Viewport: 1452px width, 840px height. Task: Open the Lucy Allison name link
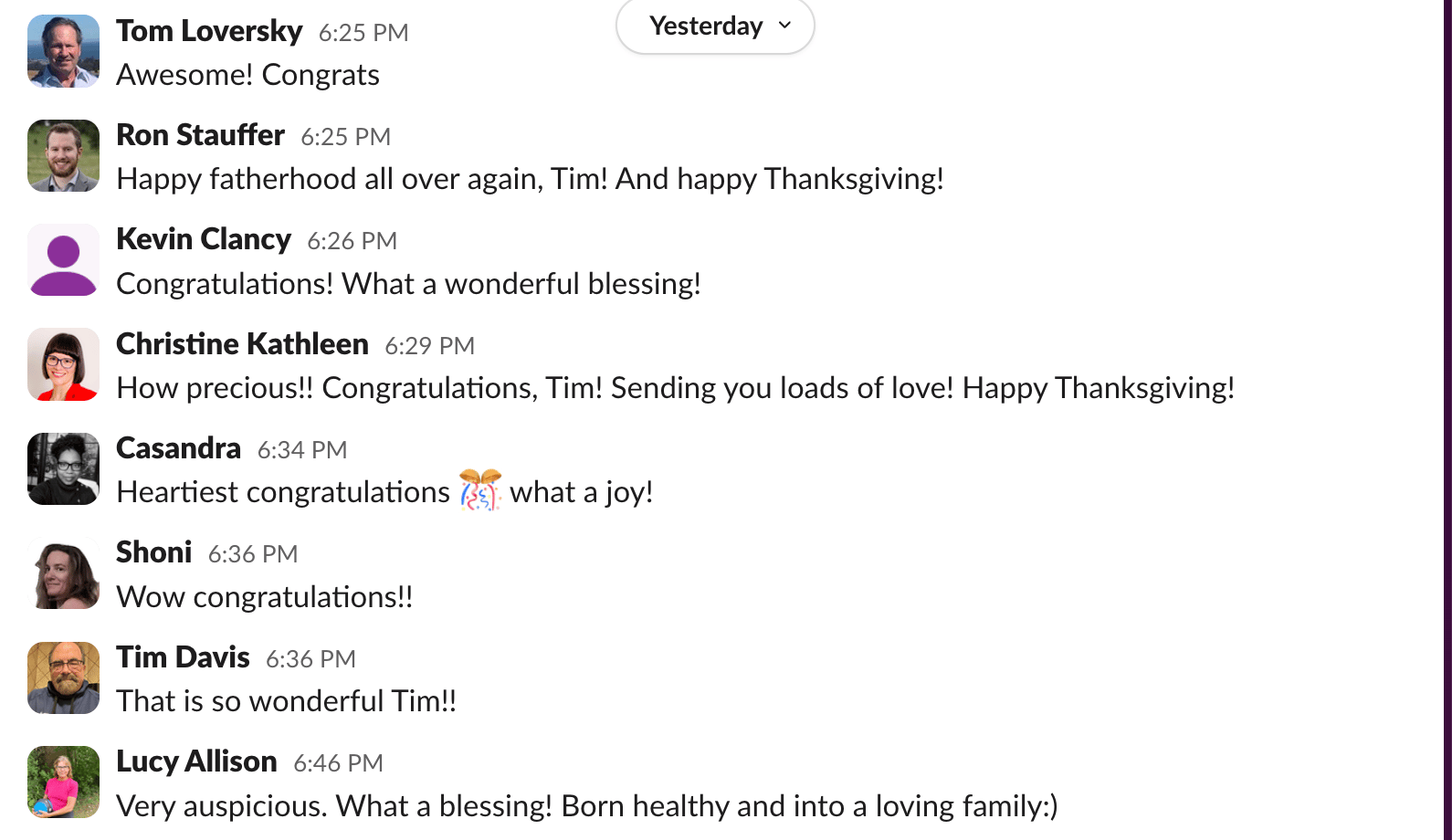(196, 761)
